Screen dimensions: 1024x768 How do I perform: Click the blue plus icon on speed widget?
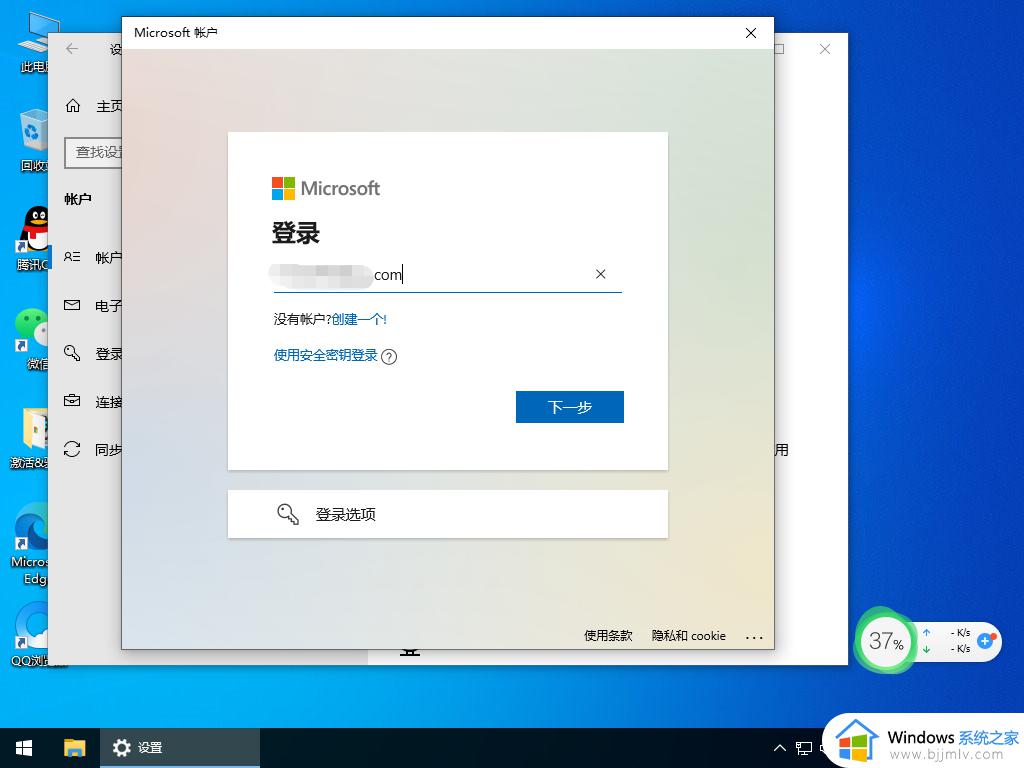click(x=985, y=641)
